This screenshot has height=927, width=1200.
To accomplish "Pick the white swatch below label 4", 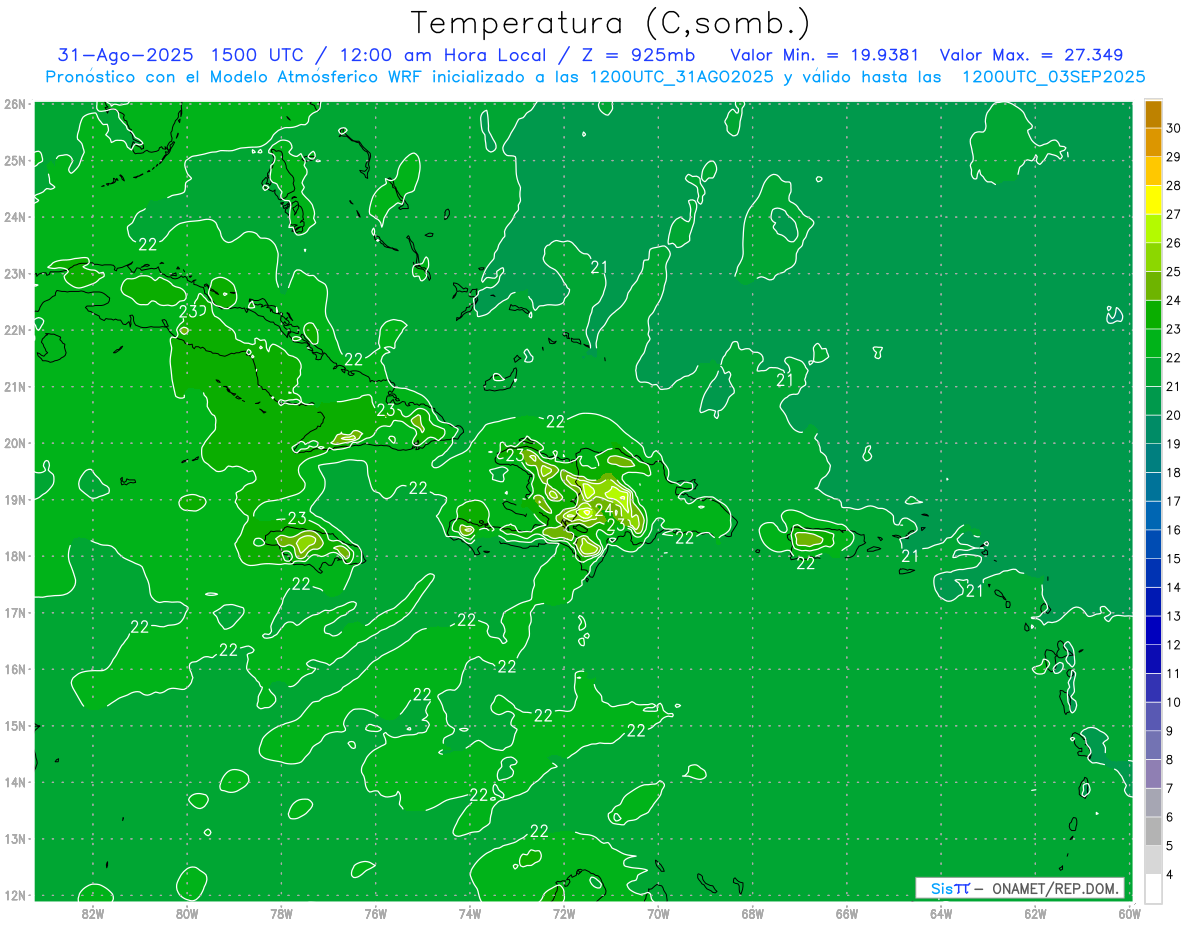I will coord(1153,888).
